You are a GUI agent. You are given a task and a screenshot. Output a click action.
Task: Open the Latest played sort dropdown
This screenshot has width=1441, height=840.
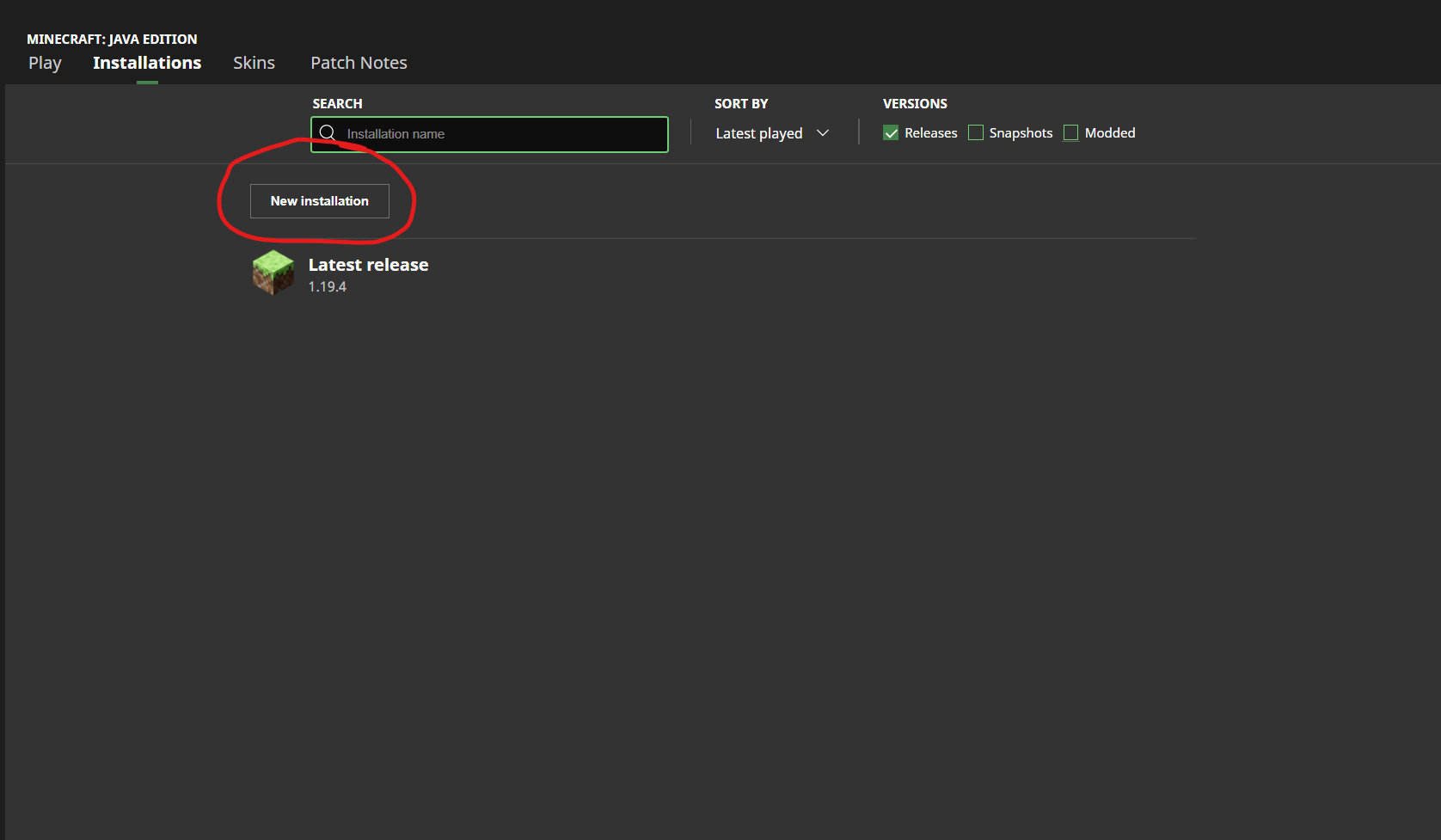point(772,133)
